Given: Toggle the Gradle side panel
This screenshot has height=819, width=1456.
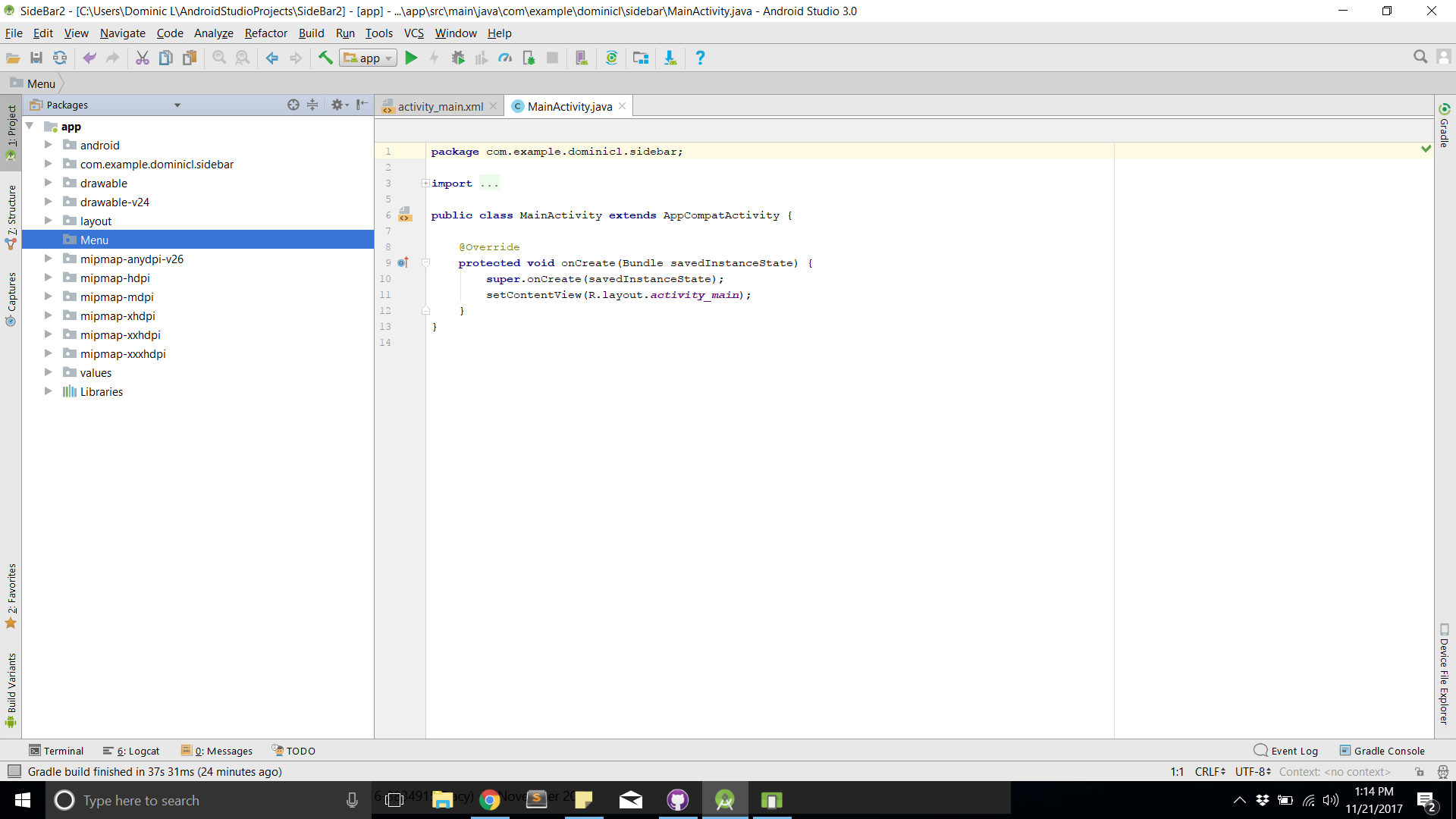Looking at the screenshot, I should [1445, 125].
